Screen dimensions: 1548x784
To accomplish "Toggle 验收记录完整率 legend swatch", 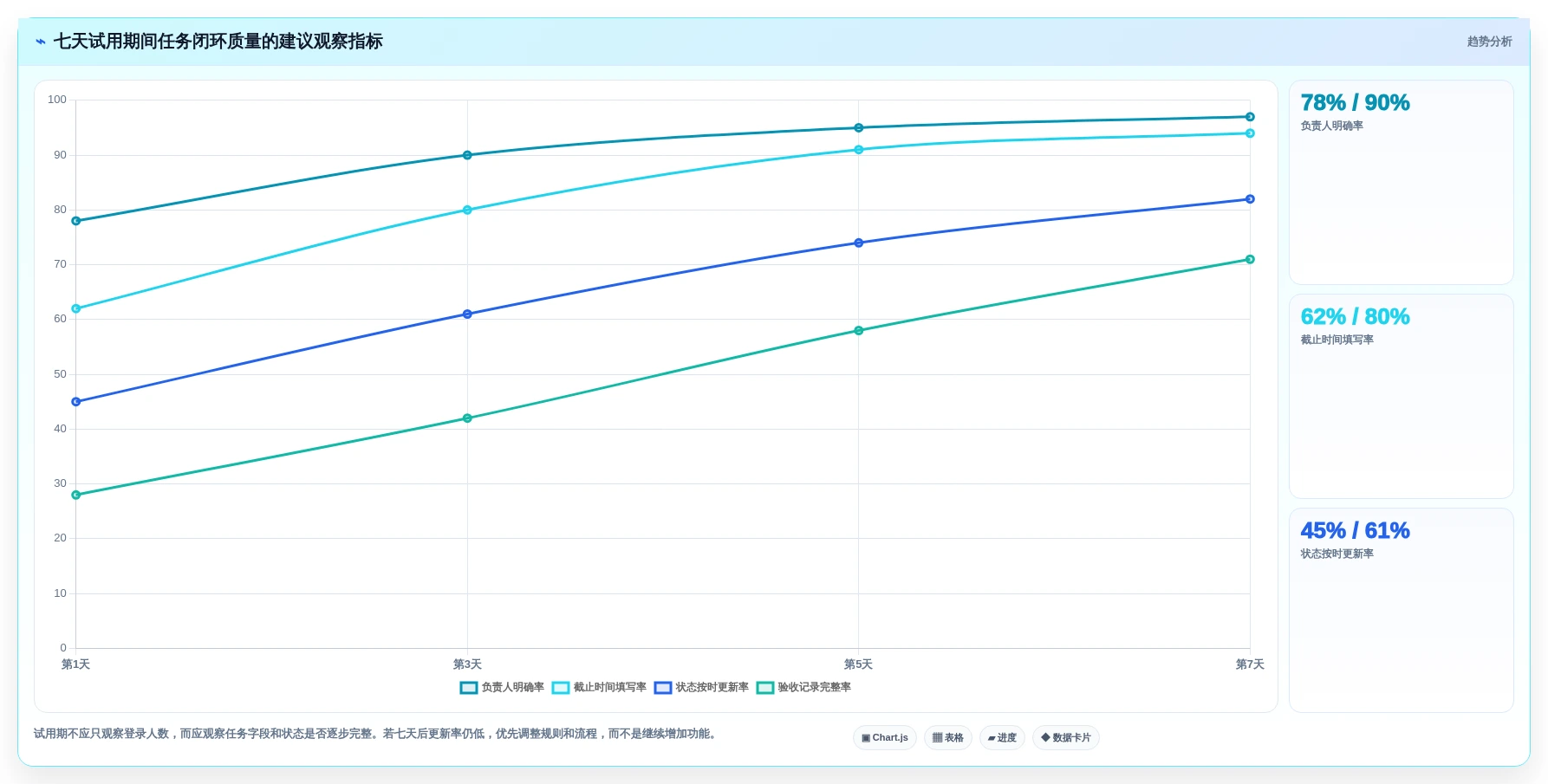I will coord(765,688).
